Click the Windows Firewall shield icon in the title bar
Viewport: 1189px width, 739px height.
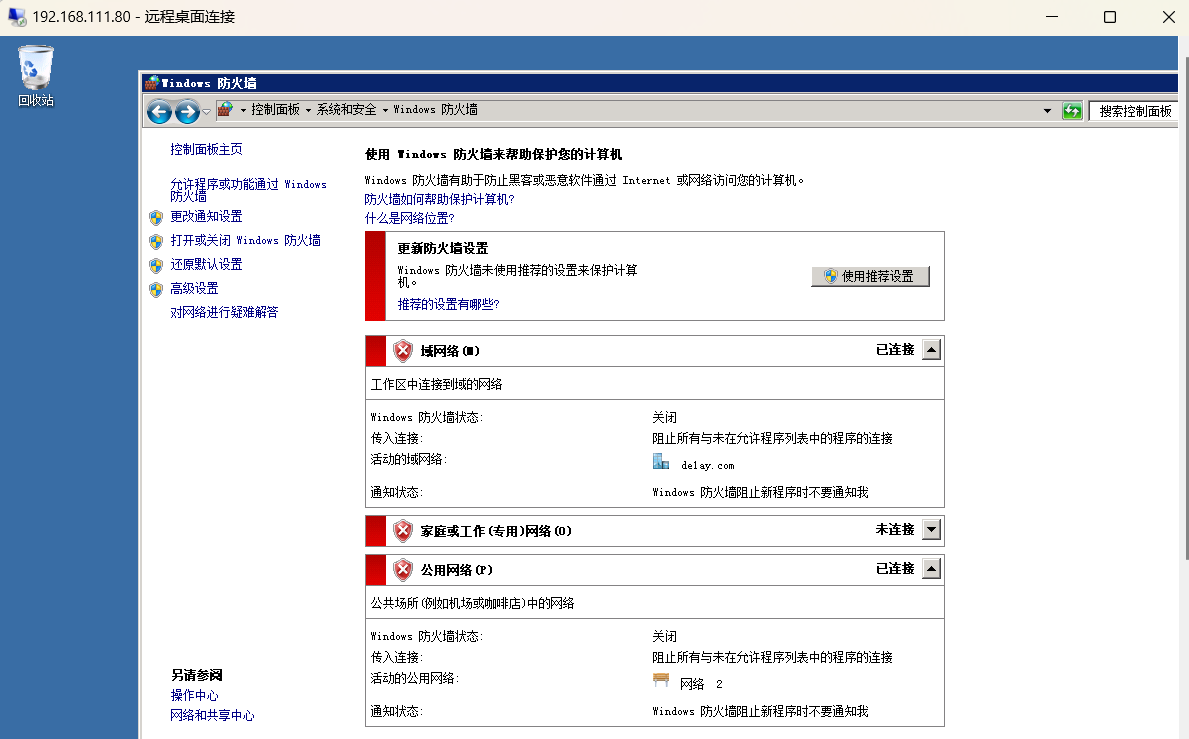click(151, 82)
